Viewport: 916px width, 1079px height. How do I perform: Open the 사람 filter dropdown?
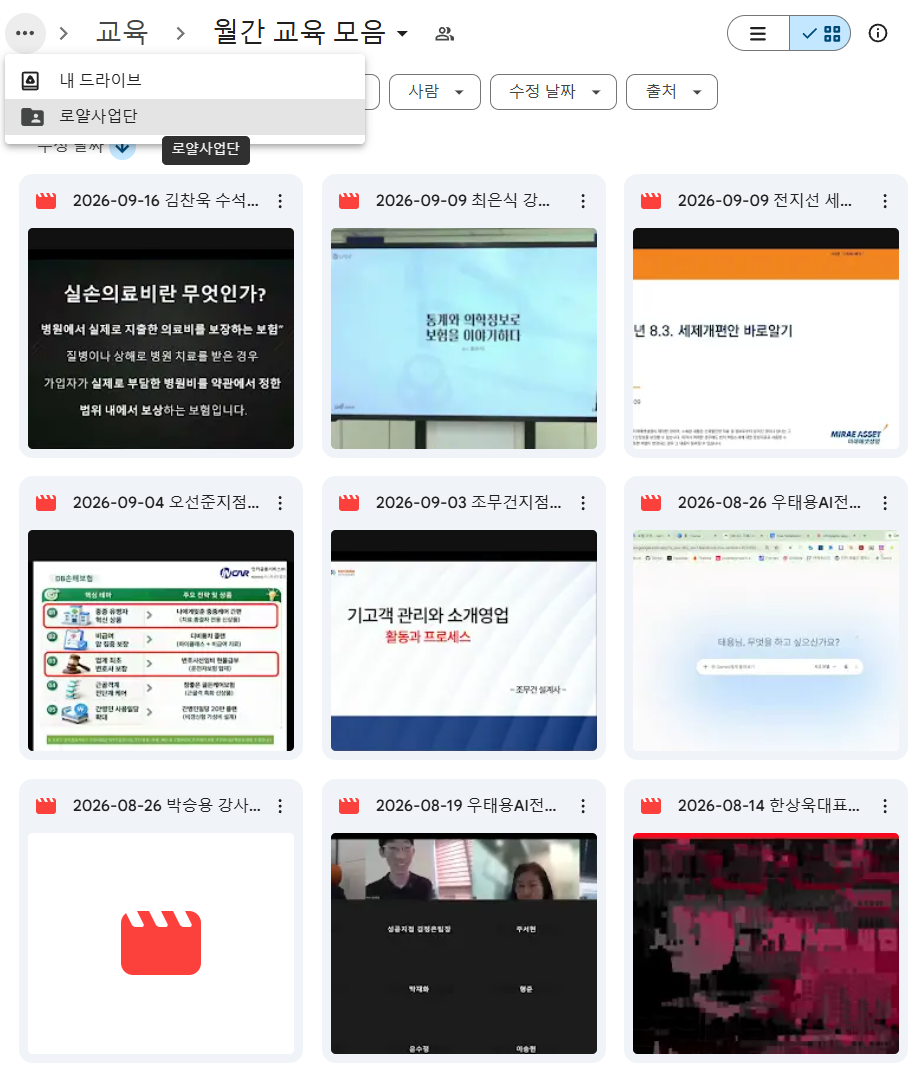coord(435,92)
